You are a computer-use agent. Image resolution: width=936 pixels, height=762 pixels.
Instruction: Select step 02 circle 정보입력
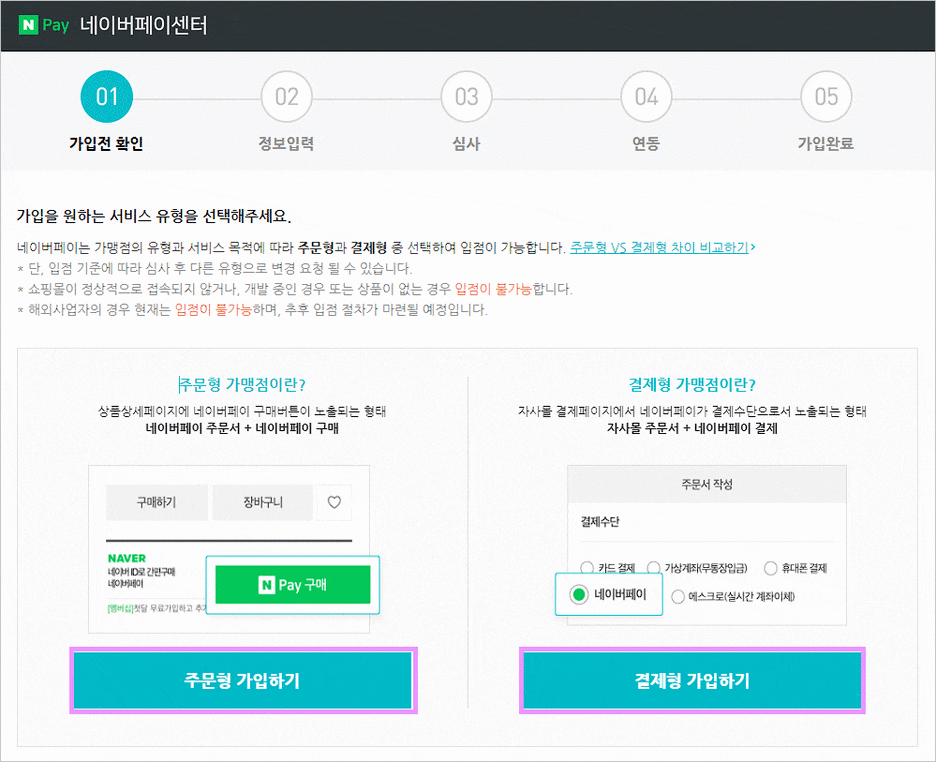[x=287, y=97]
